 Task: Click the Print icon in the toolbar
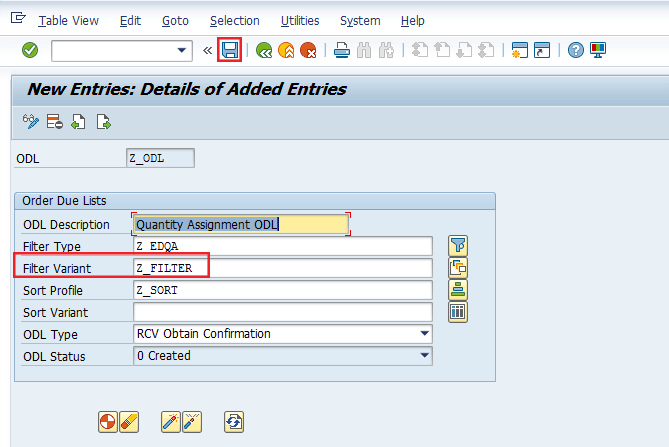[x=342, y=50]
